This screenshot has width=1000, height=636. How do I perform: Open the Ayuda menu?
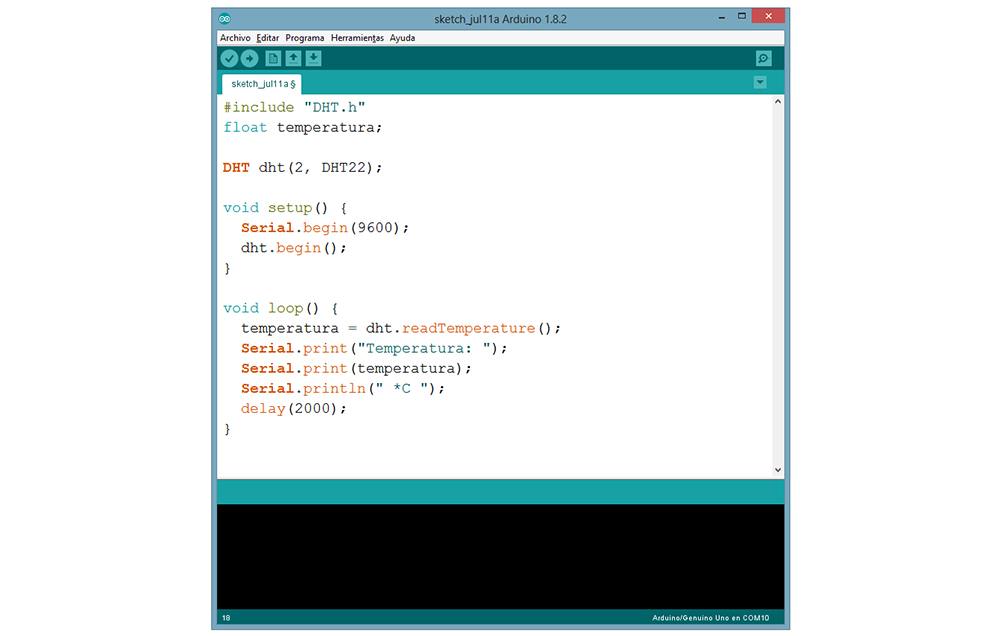(x=402, y=38)
